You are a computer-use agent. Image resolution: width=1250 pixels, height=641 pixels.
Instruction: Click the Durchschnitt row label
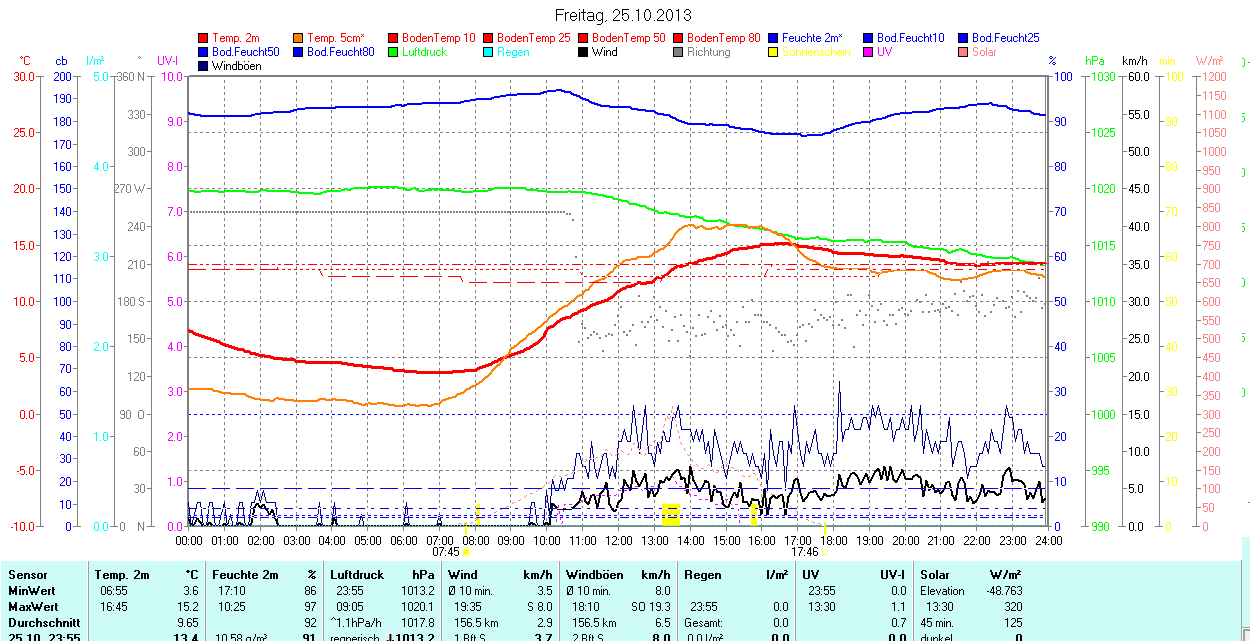44,623
